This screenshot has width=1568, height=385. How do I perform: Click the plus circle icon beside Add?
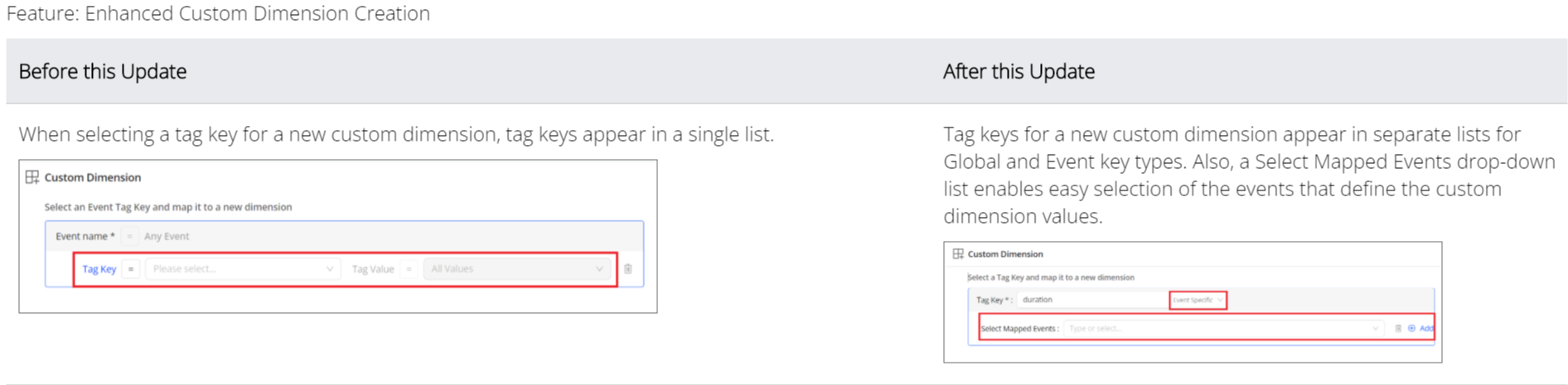point(1411,329)
